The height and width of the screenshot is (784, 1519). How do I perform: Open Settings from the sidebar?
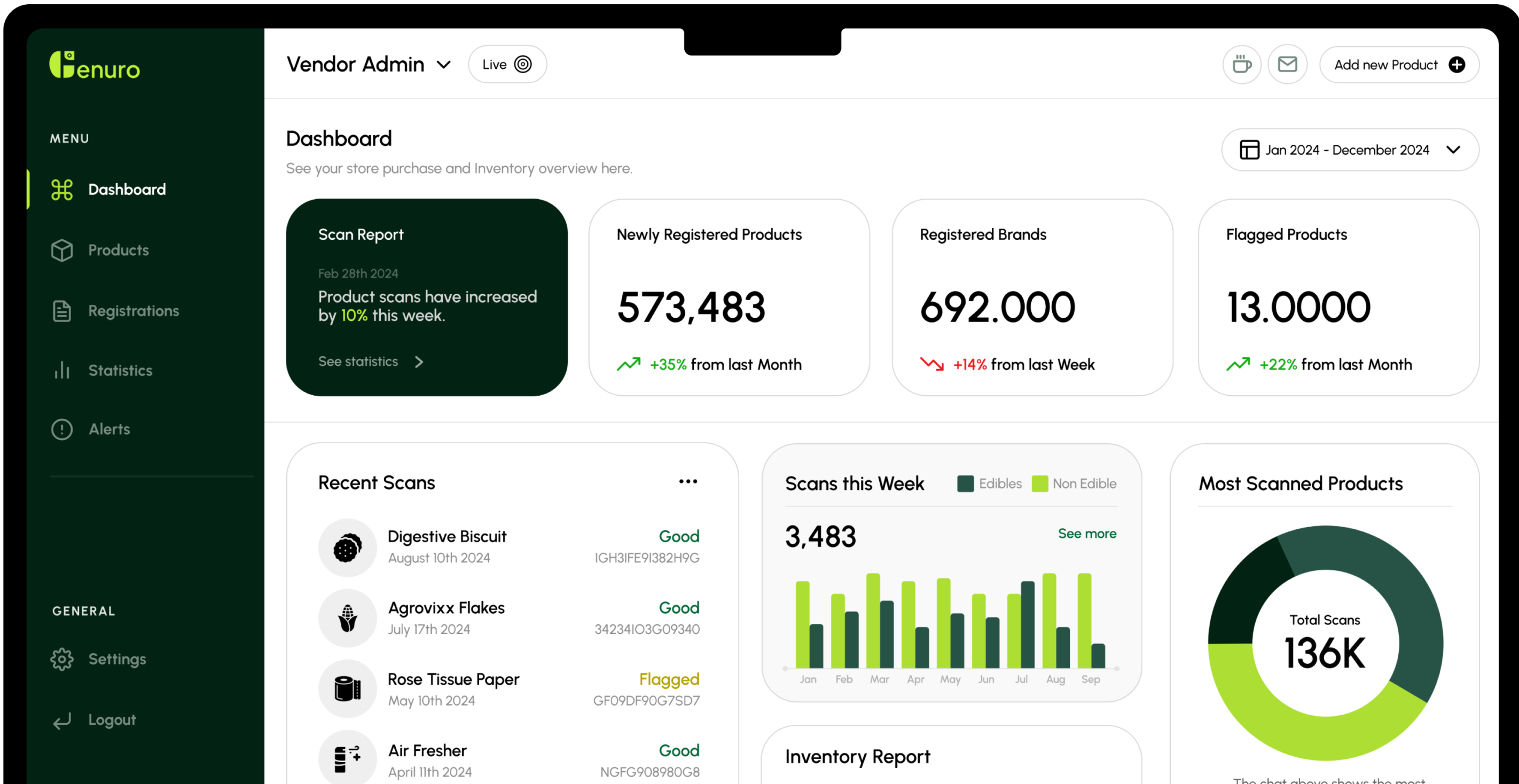click(x=117, y=659)
